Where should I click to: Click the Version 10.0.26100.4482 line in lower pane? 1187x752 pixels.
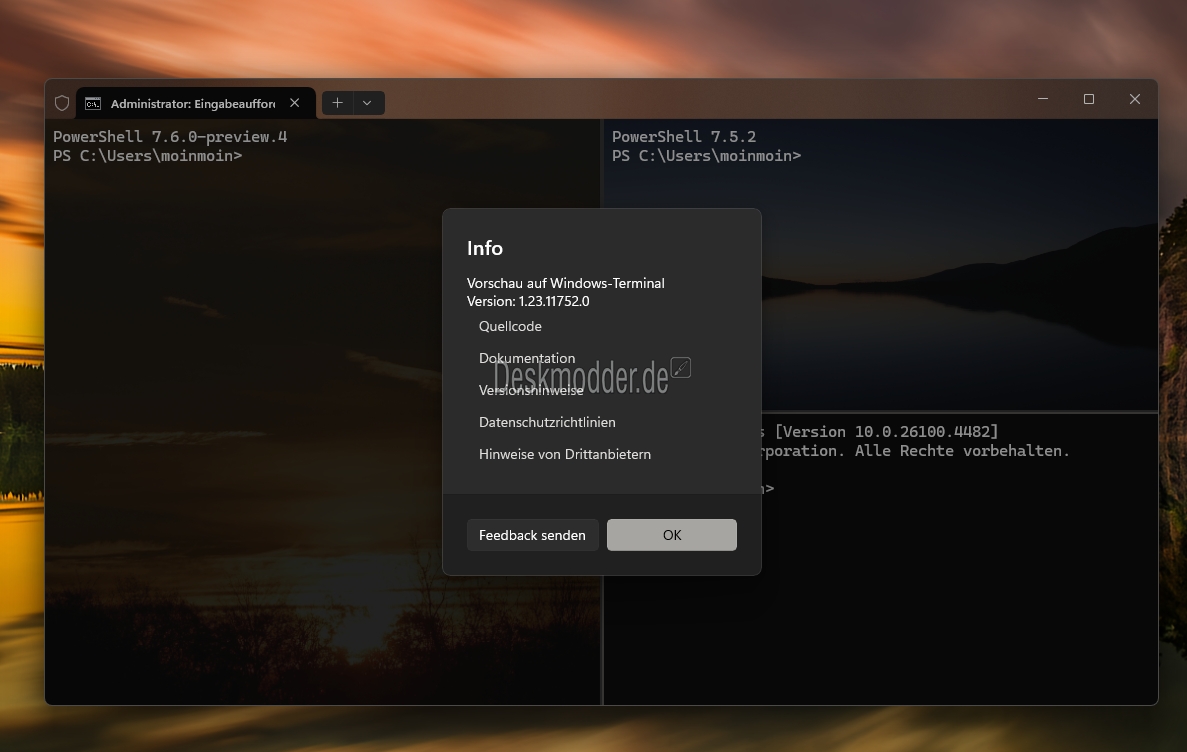[886, 432]
